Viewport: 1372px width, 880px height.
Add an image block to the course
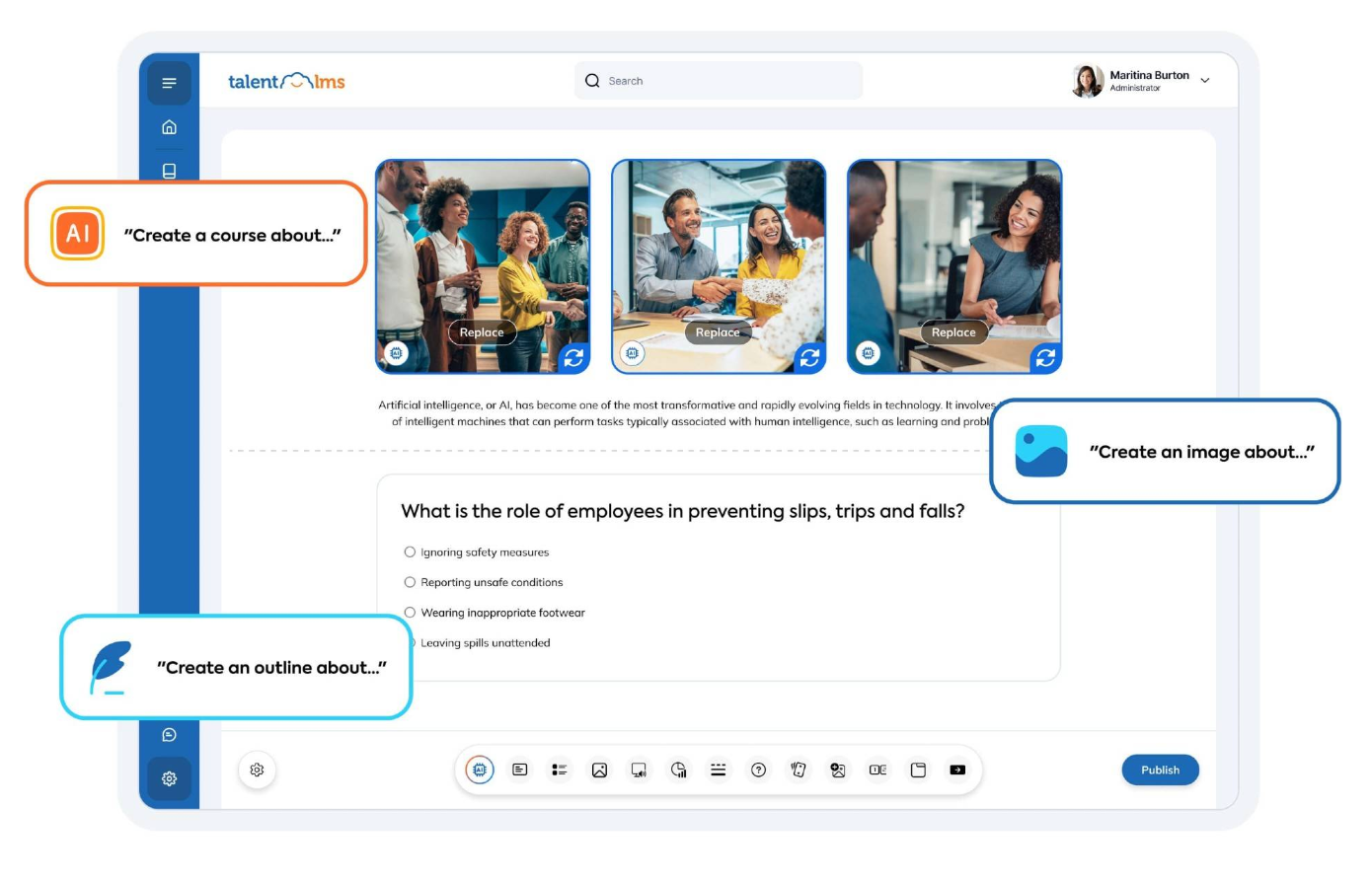coord(599,770)
